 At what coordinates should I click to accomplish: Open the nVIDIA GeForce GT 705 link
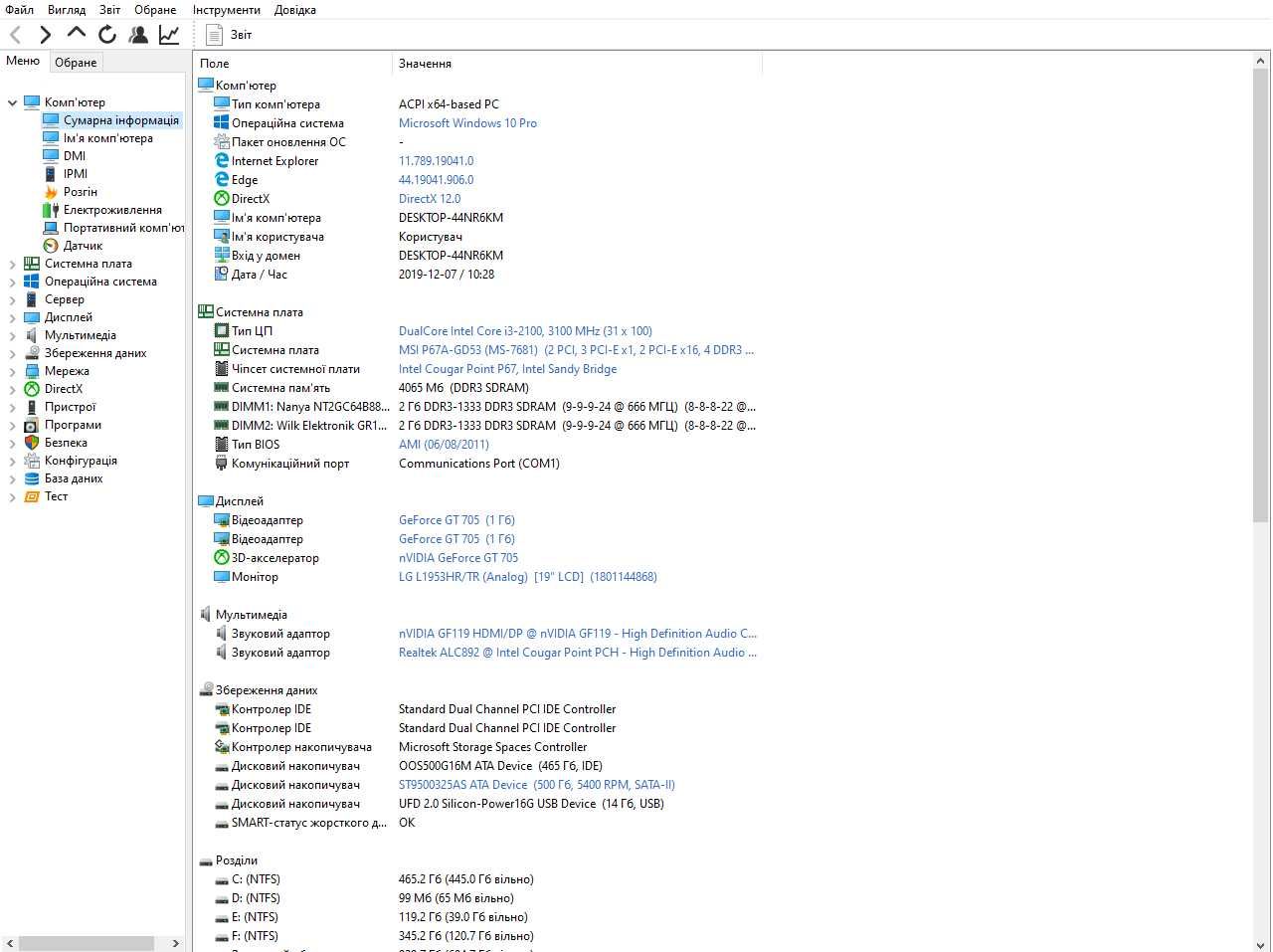pyautogui.click(x=458, y=558)
